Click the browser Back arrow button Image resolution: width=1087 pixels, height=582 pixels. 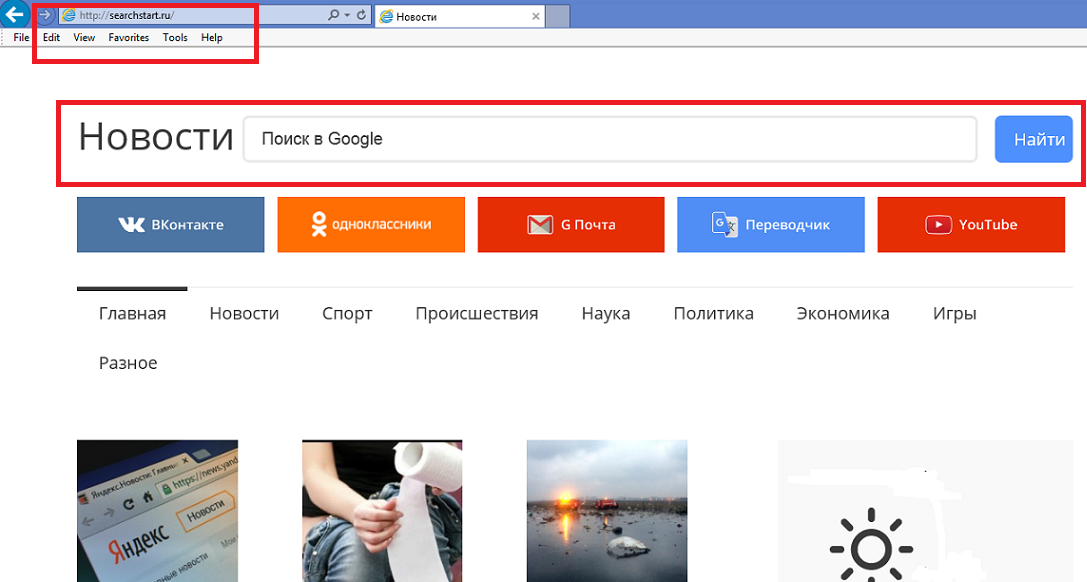pyautogui.click(x=14, y=15)
